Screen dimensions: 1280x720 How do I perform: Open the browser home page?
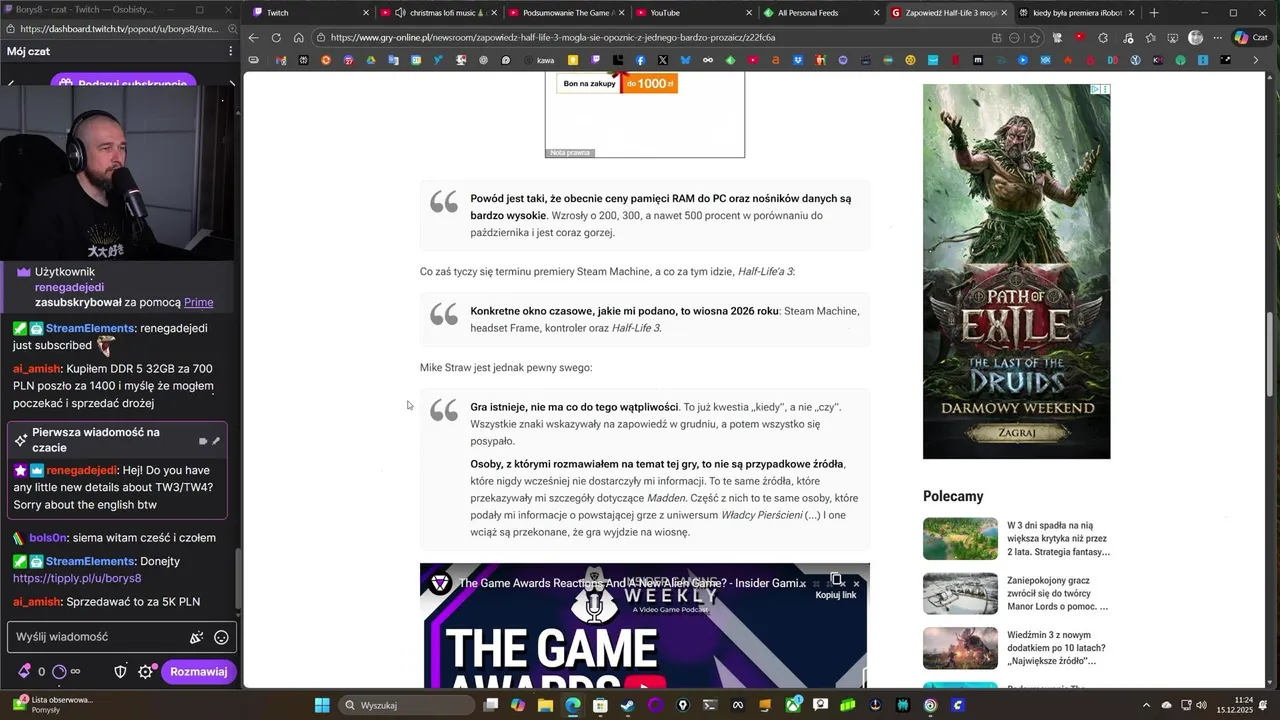click(298, 38)
